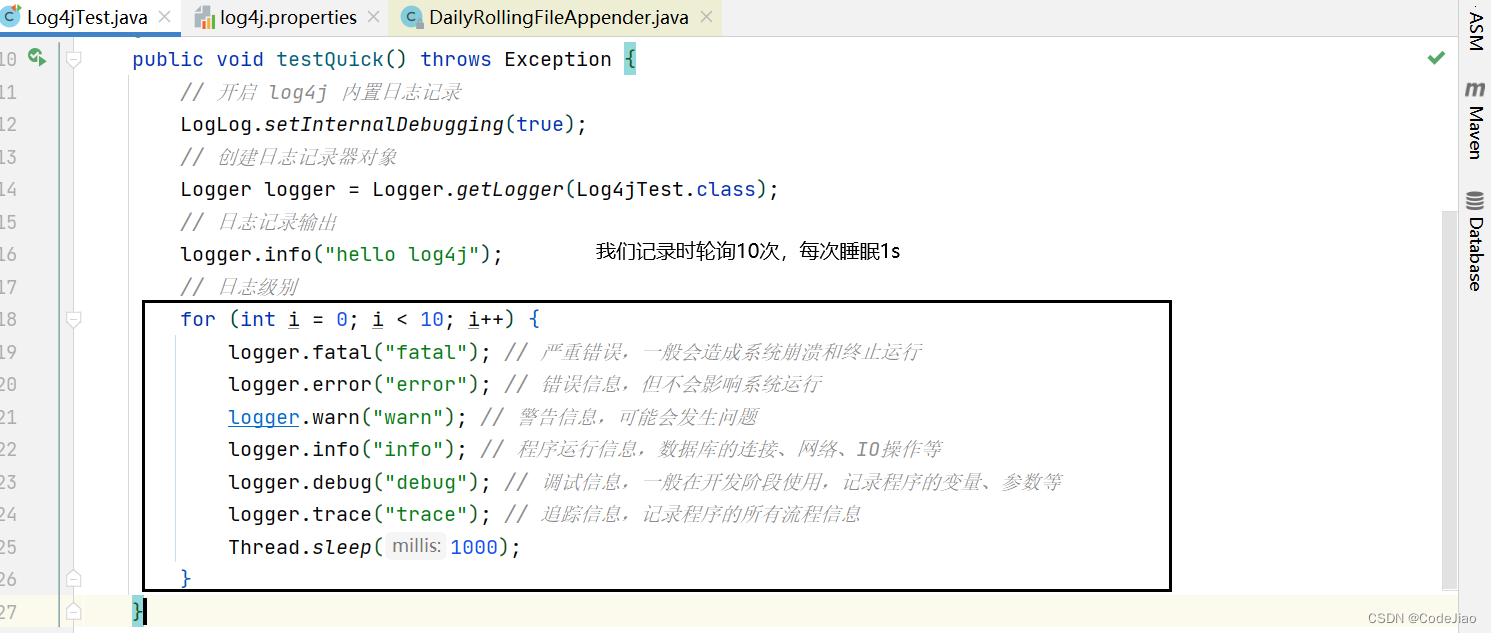The image size is (1491, 633).
Task: Click the class icon on the DailyRollingFileAppender.java tab
Action: [x=411, y=17]
